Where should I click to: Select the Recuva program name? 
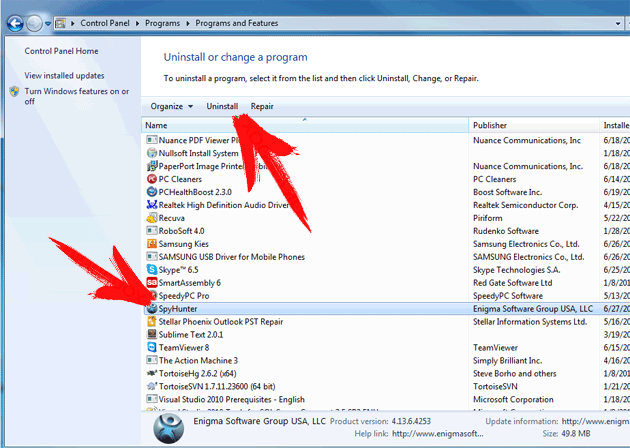172,218
